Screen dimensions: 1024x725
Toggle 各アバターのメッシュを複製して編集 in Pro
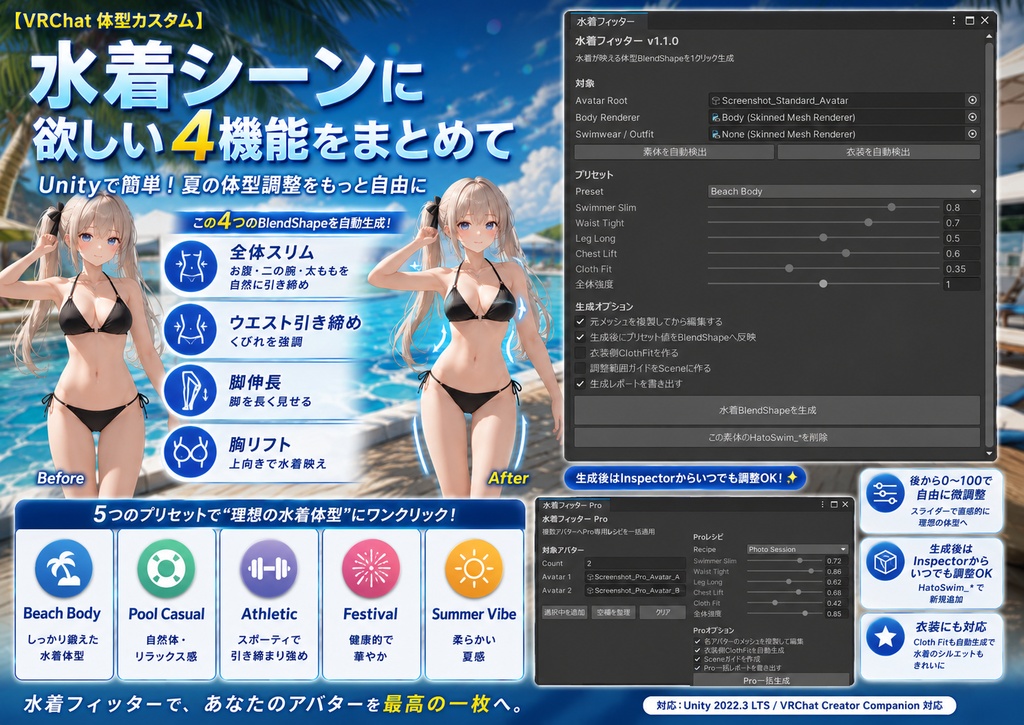pyautogui.click(x=697, y=641)
